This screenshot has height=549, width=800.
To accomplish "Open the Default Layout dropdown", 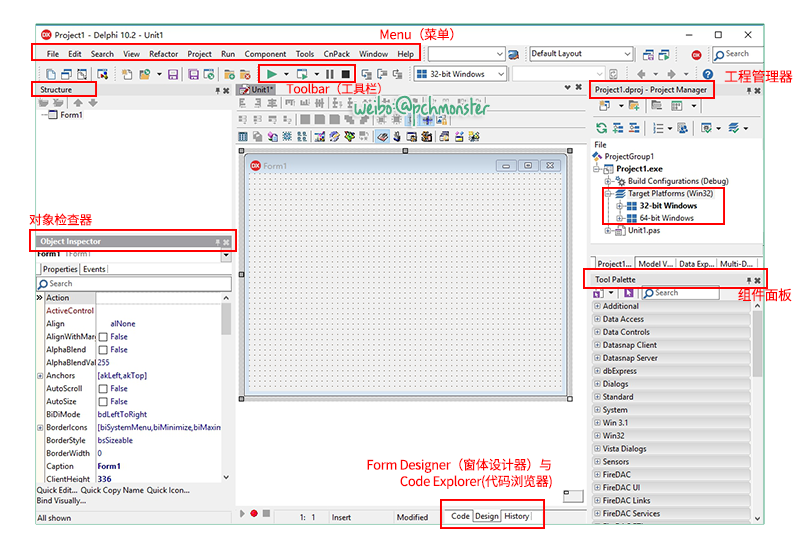I will [x=627, y=54].
